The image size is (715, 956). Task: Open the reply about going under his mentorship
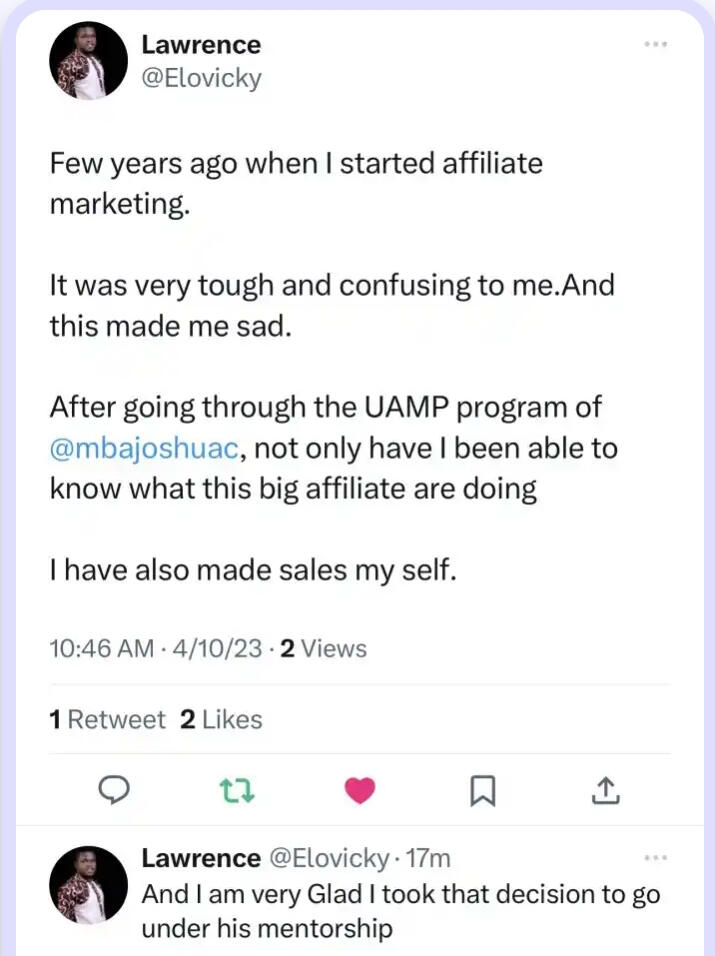tap(400, 911)
